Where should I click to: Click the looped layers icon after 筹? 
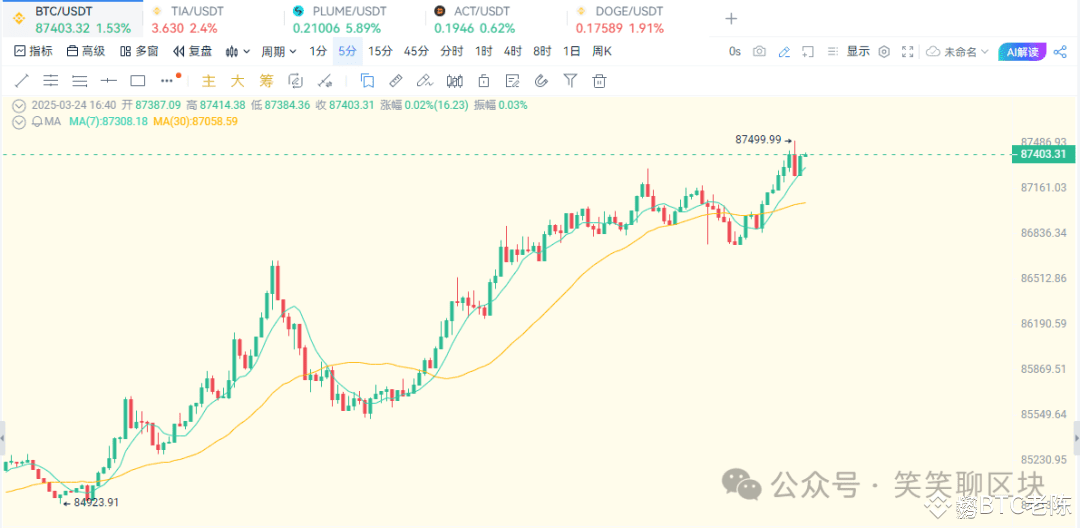click(x=295, y=81)
